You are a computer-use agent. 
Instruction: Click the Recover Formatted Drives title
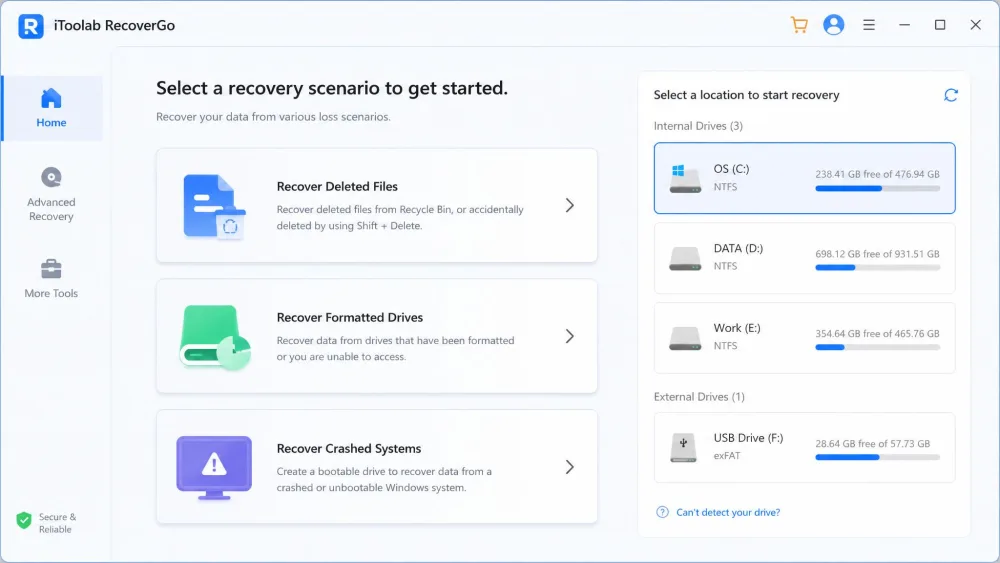pos(349,317)
